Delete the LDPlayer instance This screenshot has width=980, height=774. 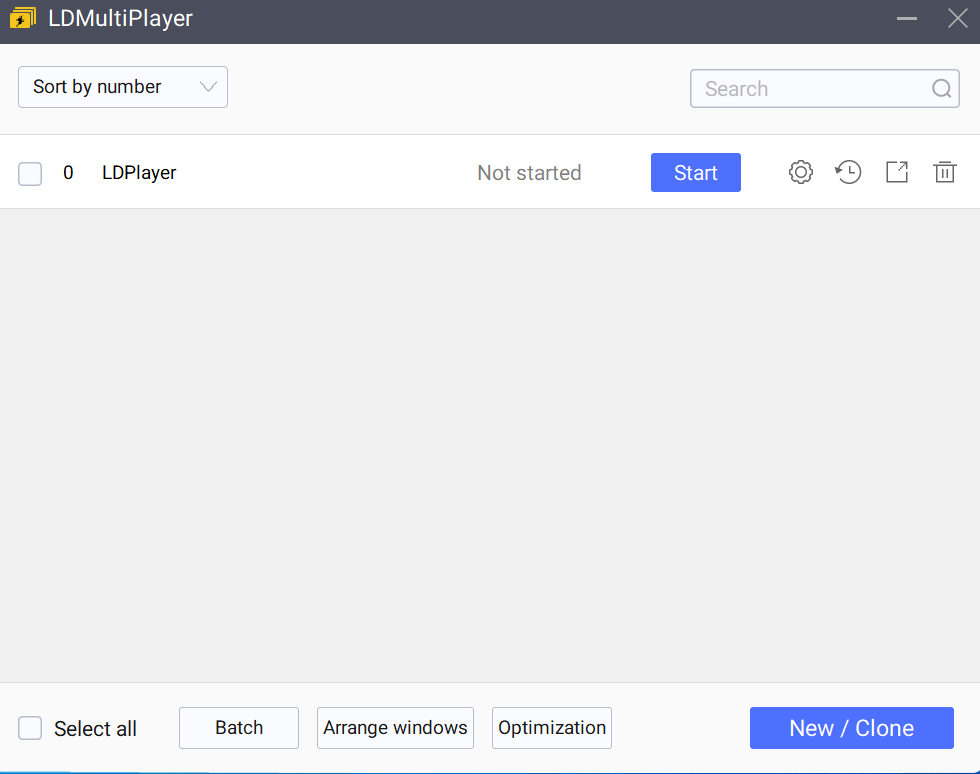[944, 172]
